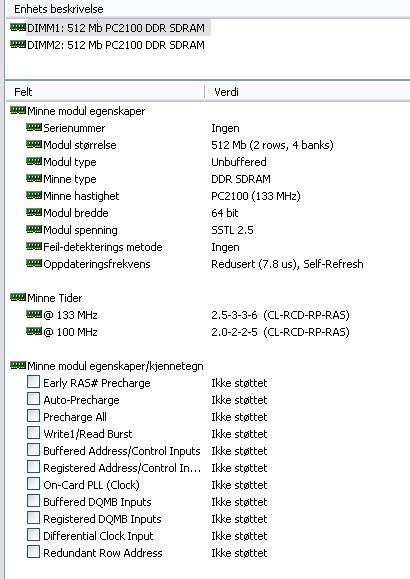Select the DIMM2 memory module icon
This screenshot has width=410, height=579.
coord(18,44)
